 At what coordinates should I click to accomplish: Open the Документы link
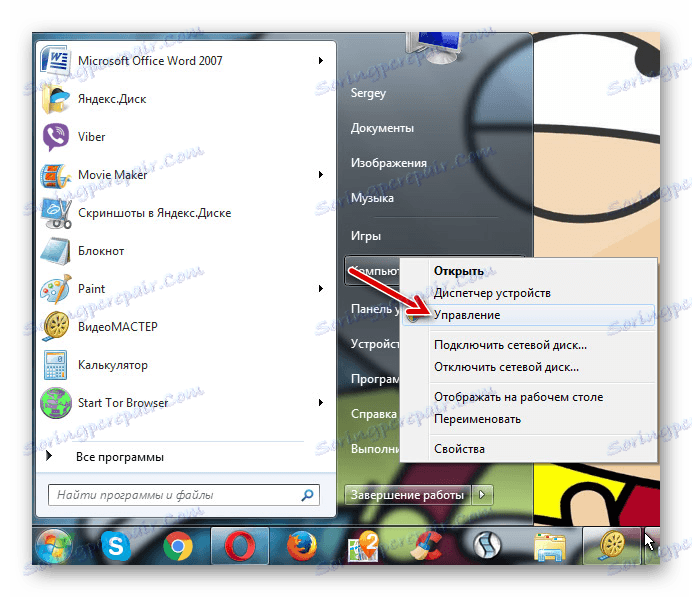pyautogui.click(x=382, y=128)
